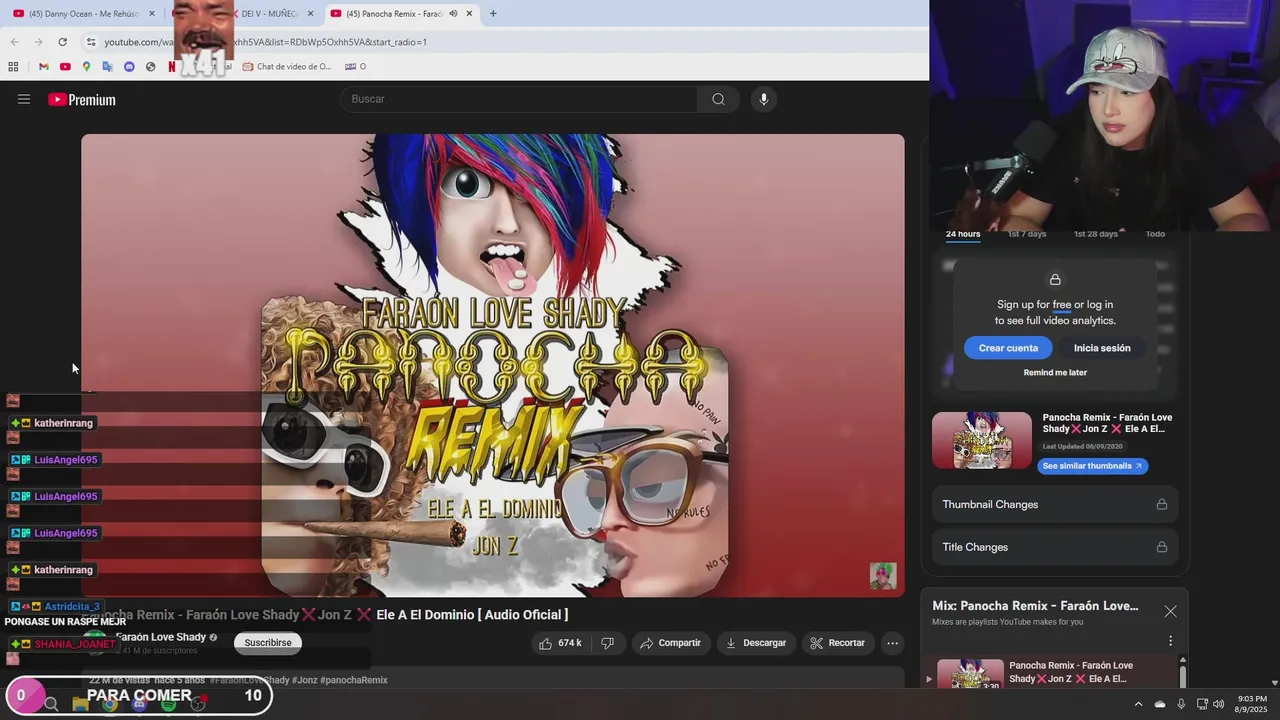The width and height of the screenshot is (1280, 720).
Task: Open YouTube bookmark icon
Action: (65, 67)
